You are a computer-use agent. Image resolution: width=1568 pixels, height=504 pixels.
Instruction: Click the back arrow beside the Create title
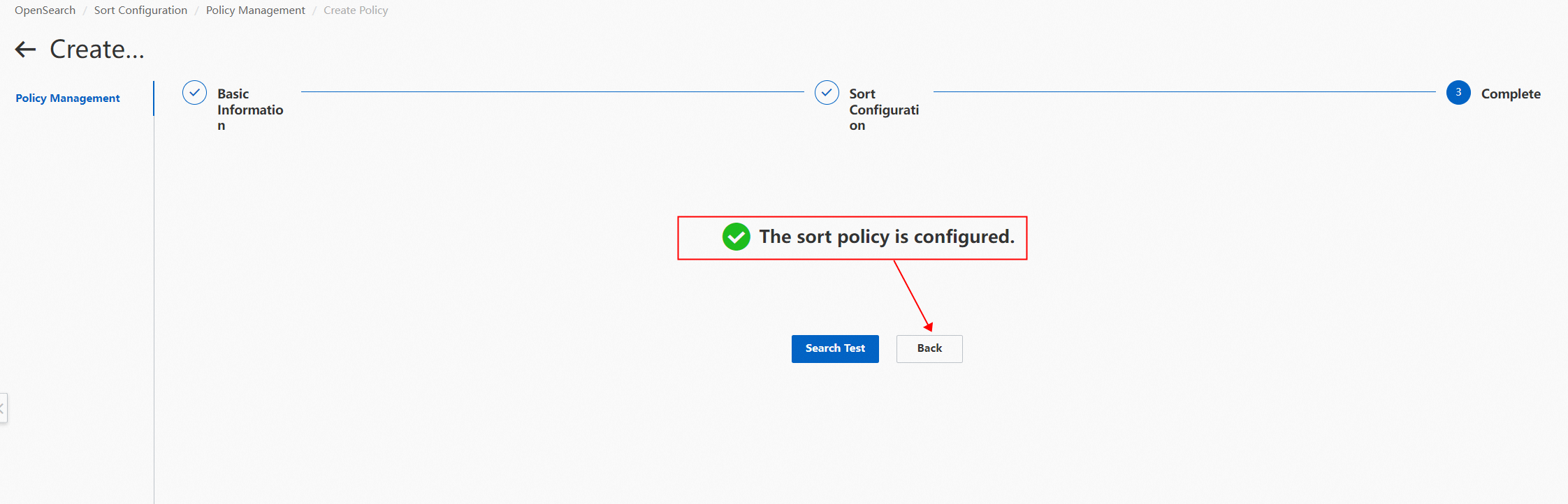pyautogui.click(x=25, y=50)
